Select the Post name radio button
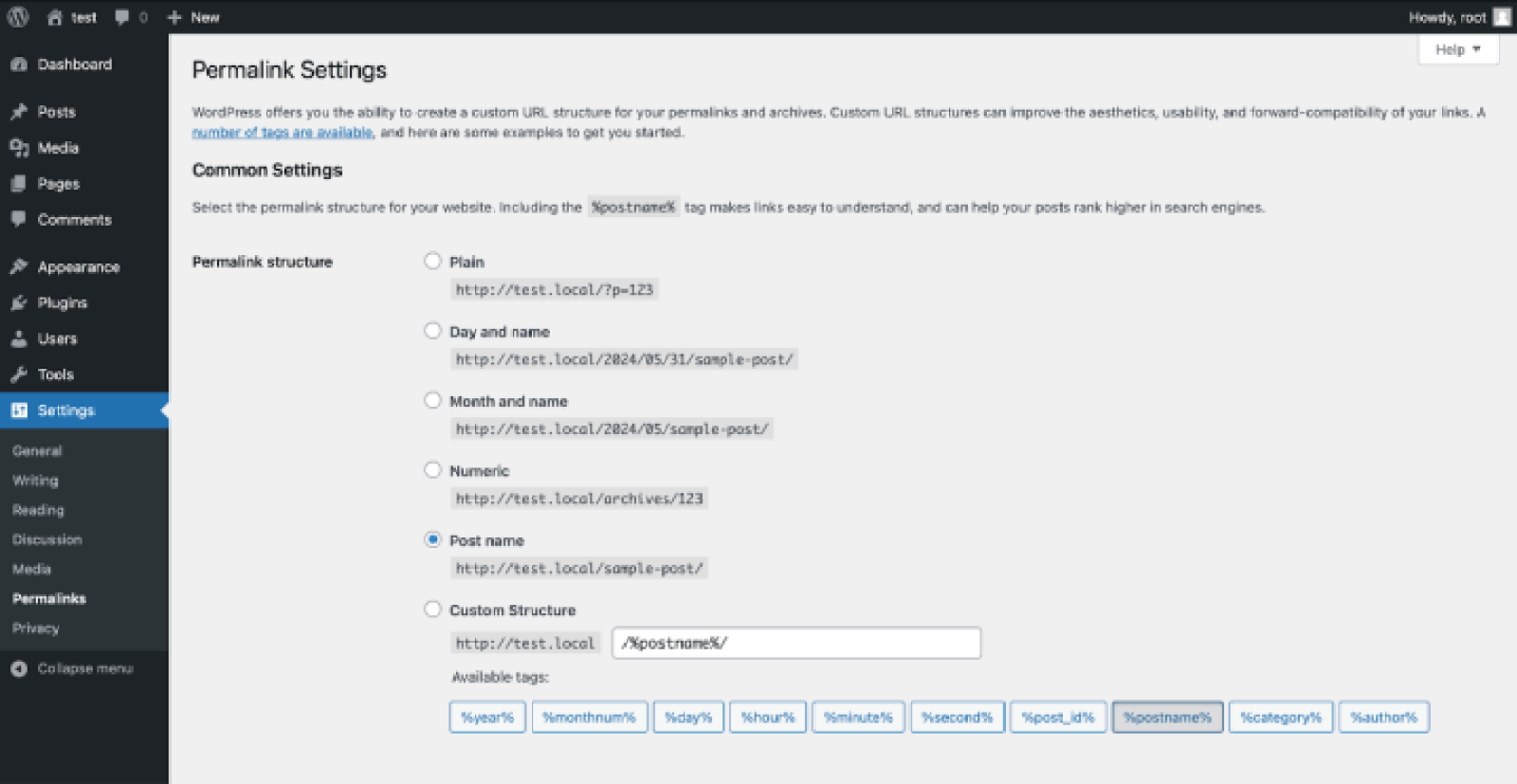The image size is (1517, 784). [x=432, y=539]
